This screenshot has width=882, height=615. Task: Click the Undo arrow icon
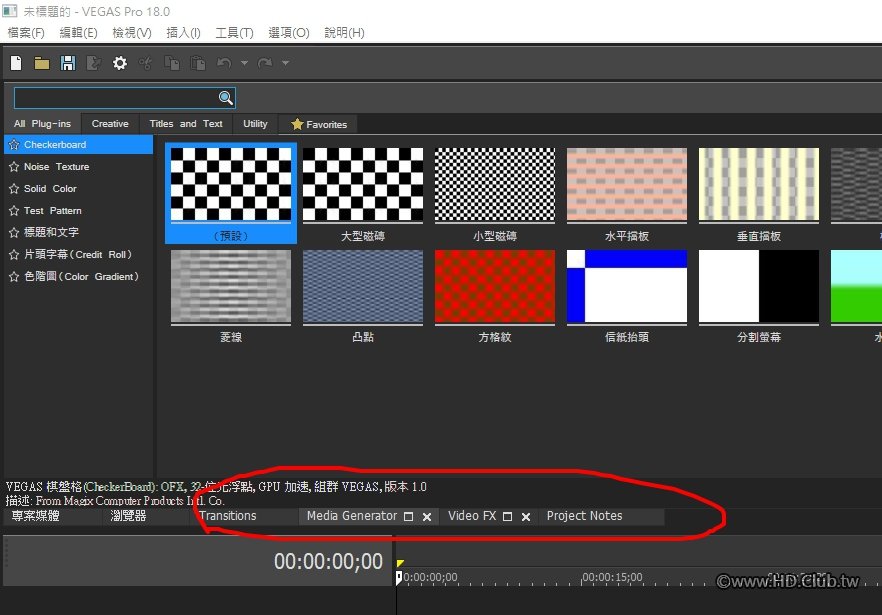[224, 63]
